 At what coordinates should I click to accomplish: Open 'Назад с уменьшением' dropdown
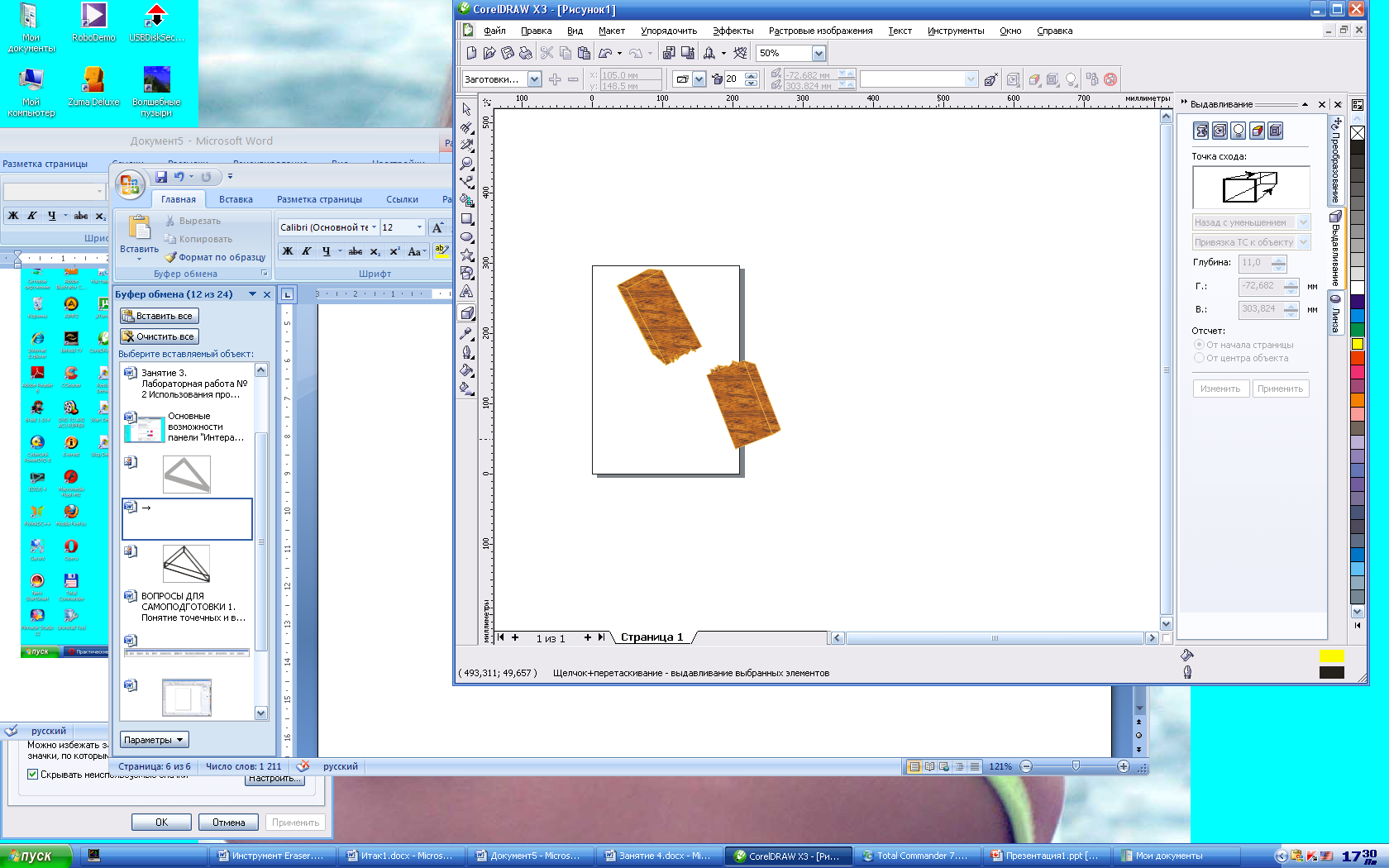pyautogui.click(x=1304, y=222)
